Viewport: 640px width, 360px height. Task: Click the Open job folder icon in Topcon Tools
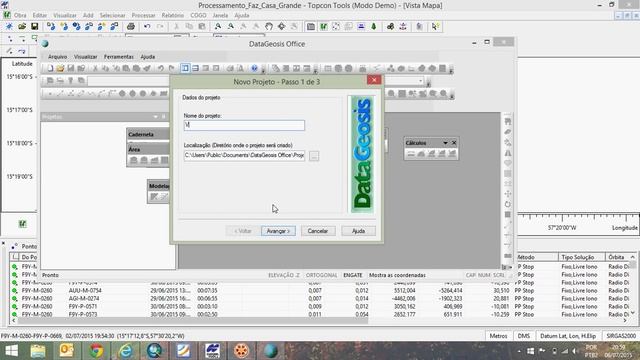pyautogui.click(x=22, y=27)
